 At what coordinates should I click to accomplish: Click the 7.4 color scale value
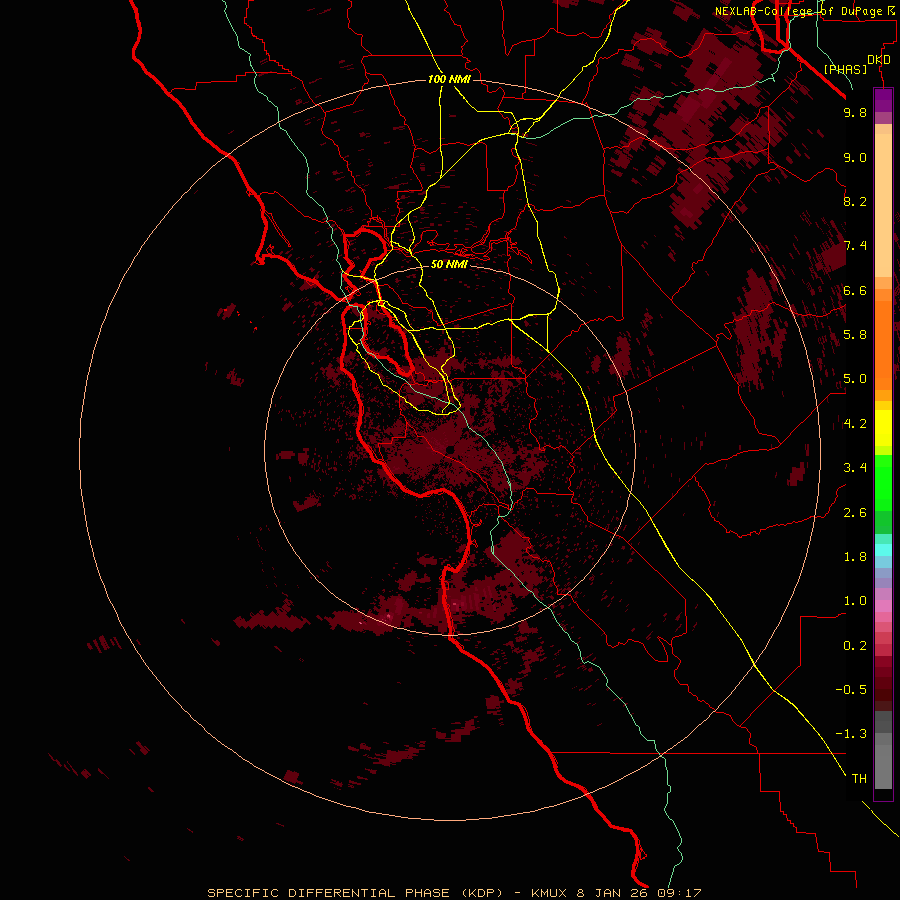pos(855,246)
